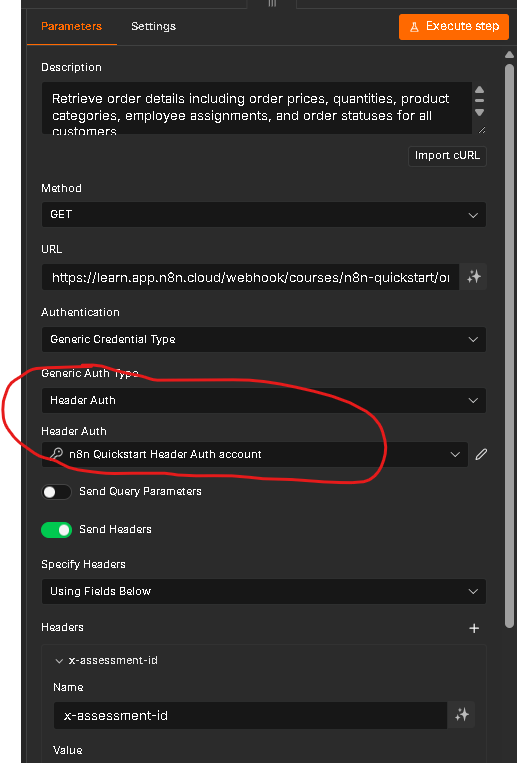Image resolution: width=517 pixels, height=763 pixels.
Task: Click the plus icon to add header
Action: (x=474, y=628)
